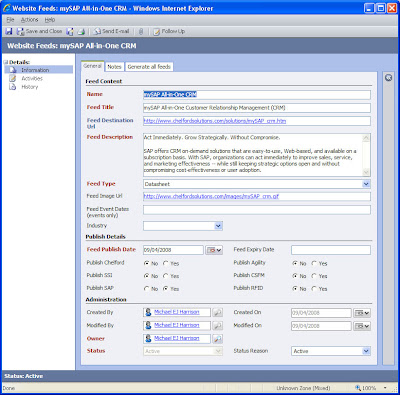Set Publish SSI to Yes
Viewport: 400px width, 395px height.
(x=166, y=276)
